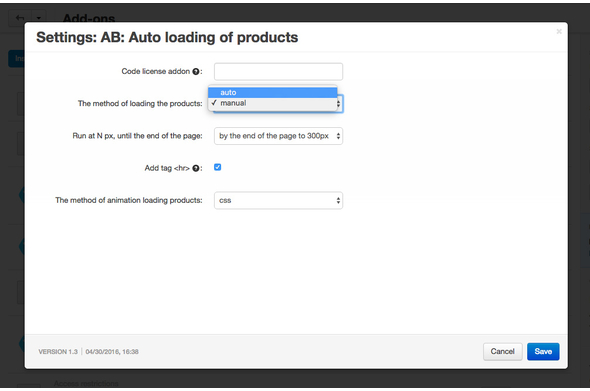Click the dialog title 'Settings: AB: Auto loading of products'

pos(167,37)
